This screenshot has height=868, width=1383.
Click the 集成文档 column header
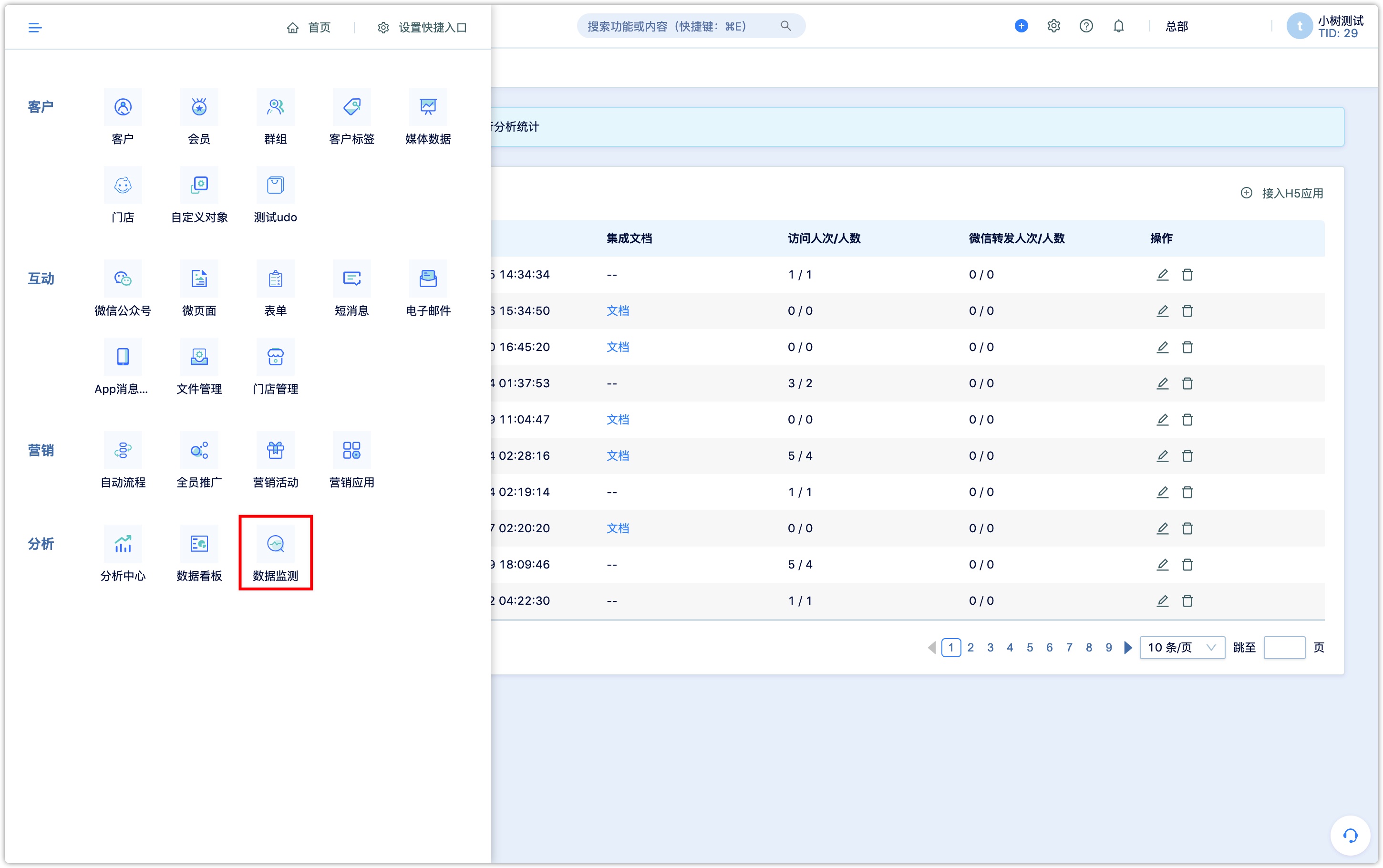(x=629, y=238)
